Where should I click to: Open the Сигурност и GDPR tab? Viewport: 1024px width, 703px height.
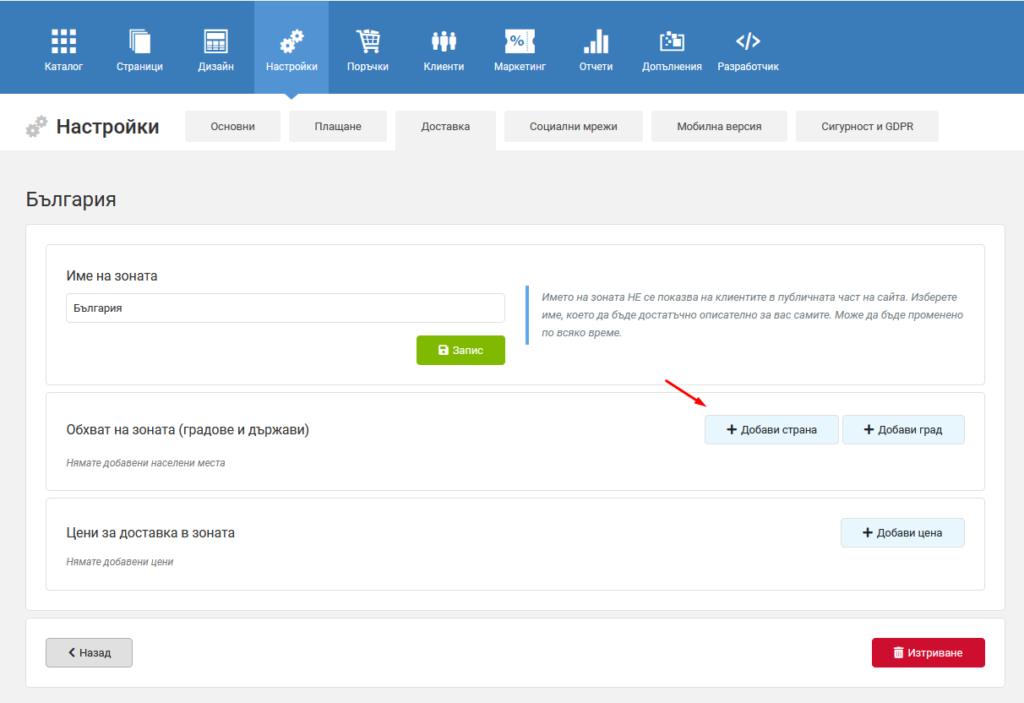tap(867, 126)
